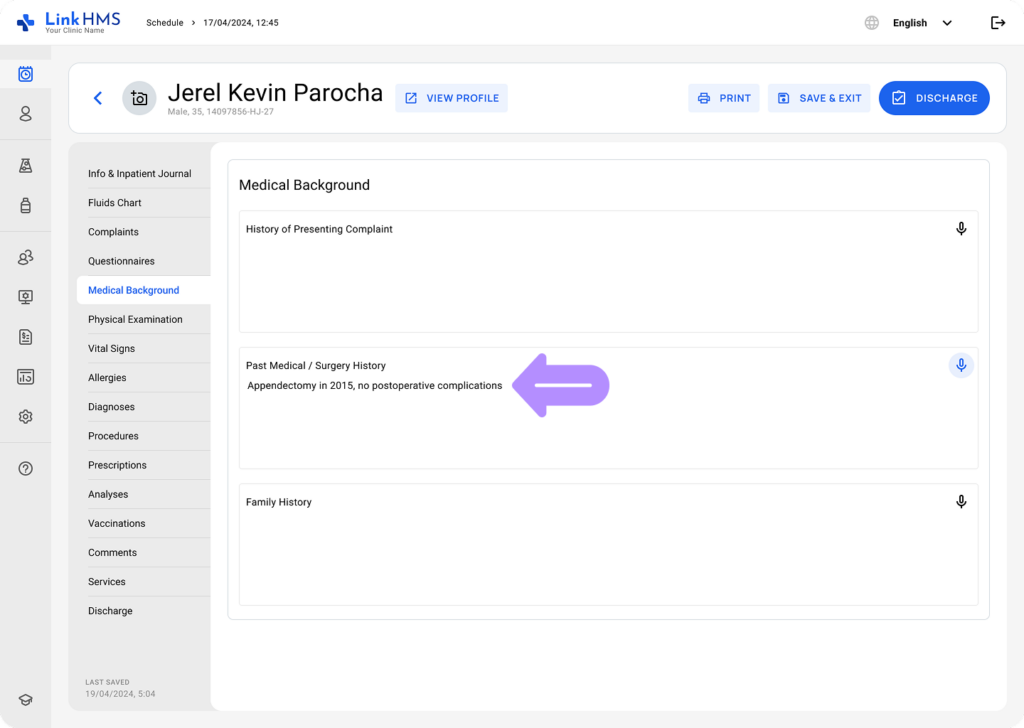Click the logout icon at top right
1024x728 pixels.
click(997, 23)
